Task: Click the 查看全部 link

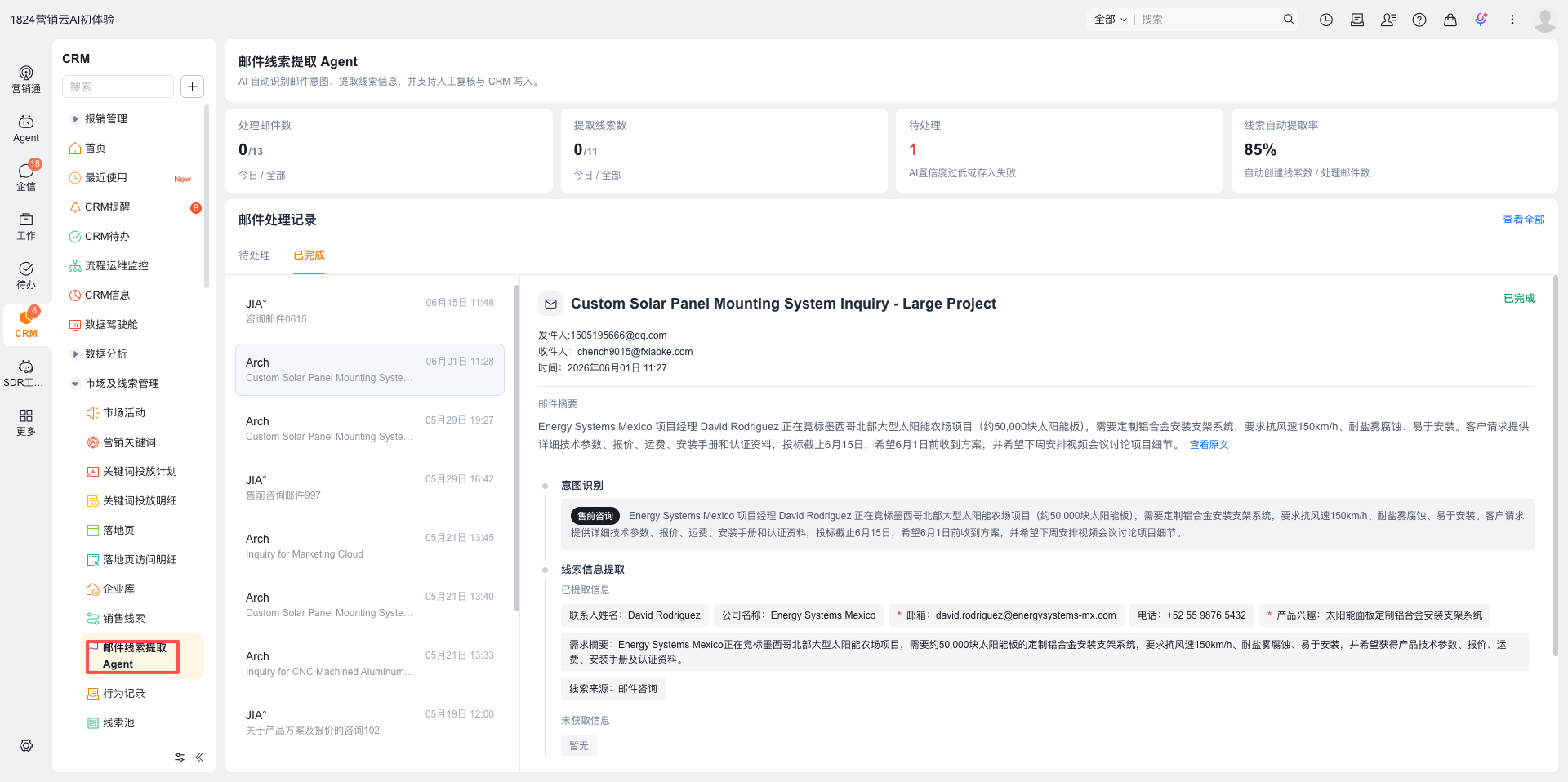Action: (x=1523, y=220)
